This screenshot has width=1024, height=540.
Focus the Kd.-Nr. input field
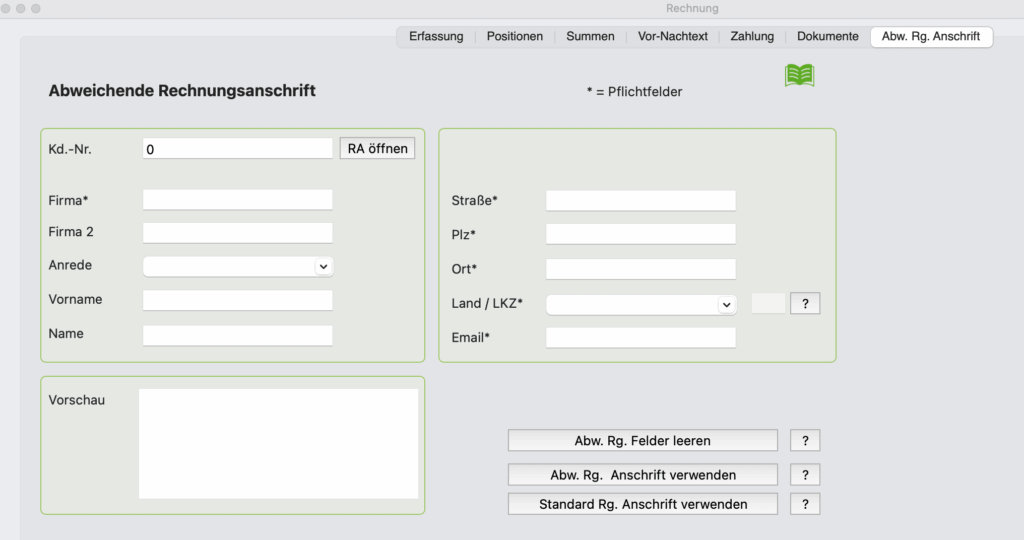[238, 149]
